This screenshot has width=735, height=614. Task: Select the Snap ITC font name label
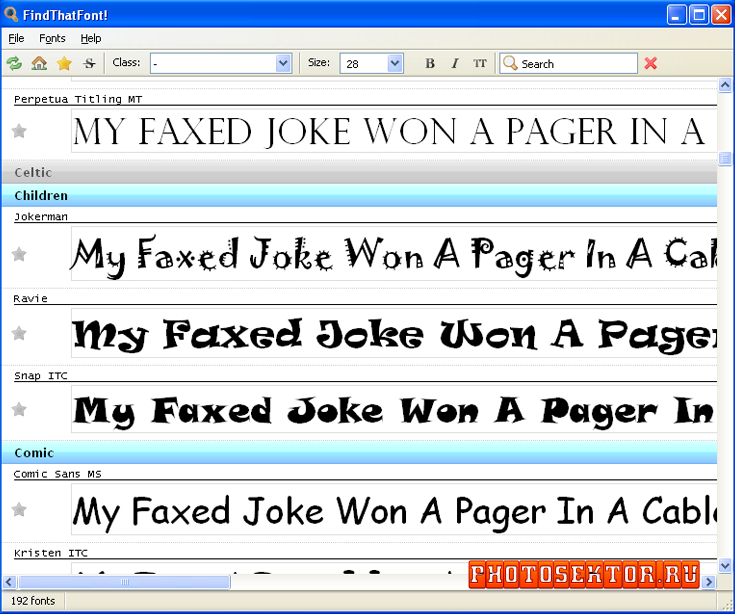[41, 375]
